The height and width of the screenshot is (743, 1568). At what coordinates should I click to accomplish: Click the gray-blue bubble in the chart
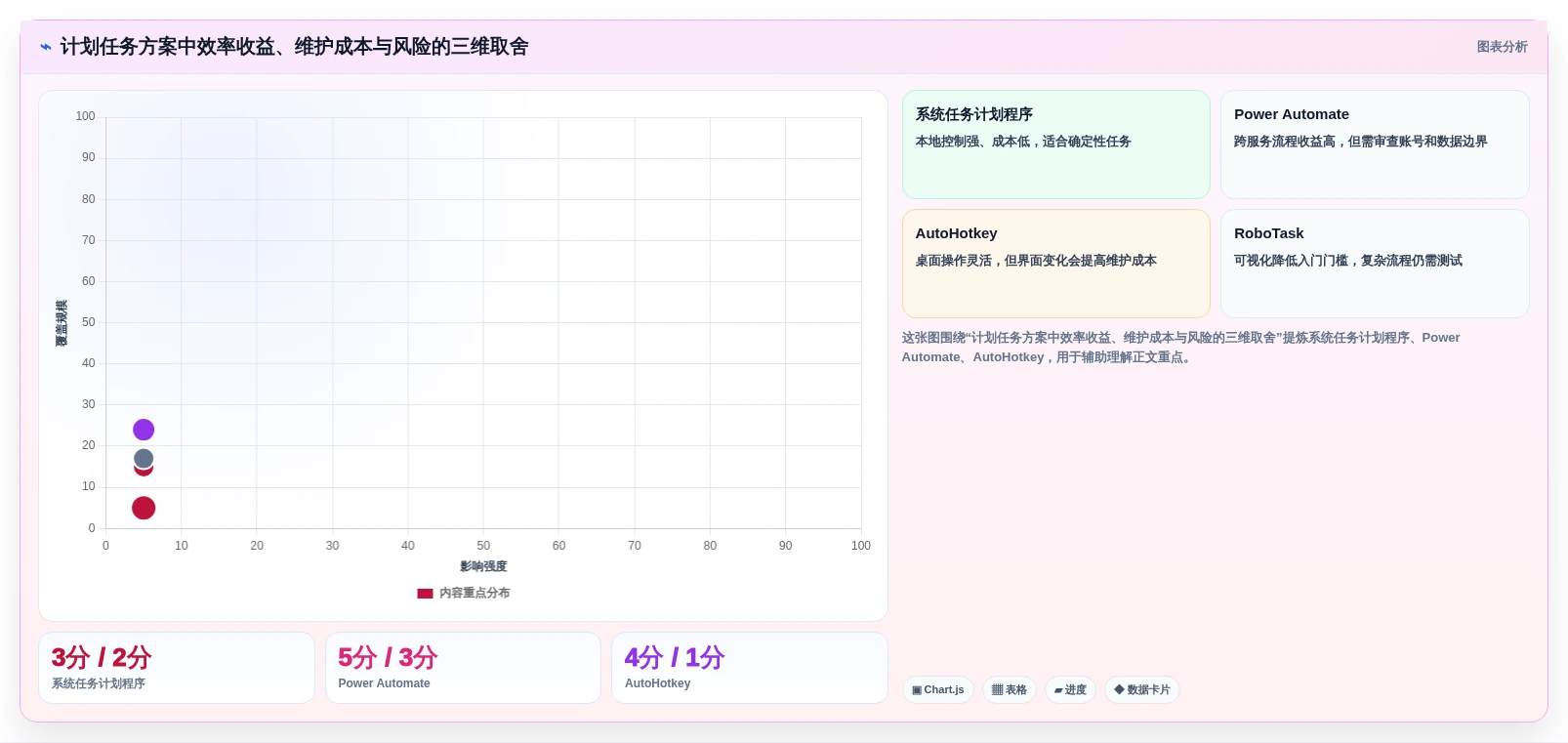point(144,458)
